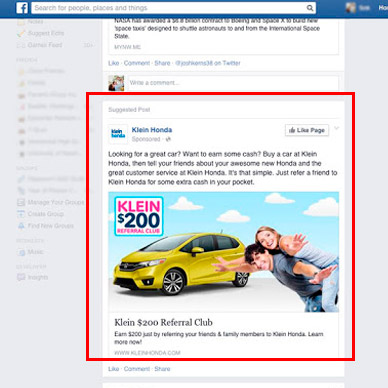Click the Music interest icon
Screen dimensions: 388x388
click(x=21, y=252)
